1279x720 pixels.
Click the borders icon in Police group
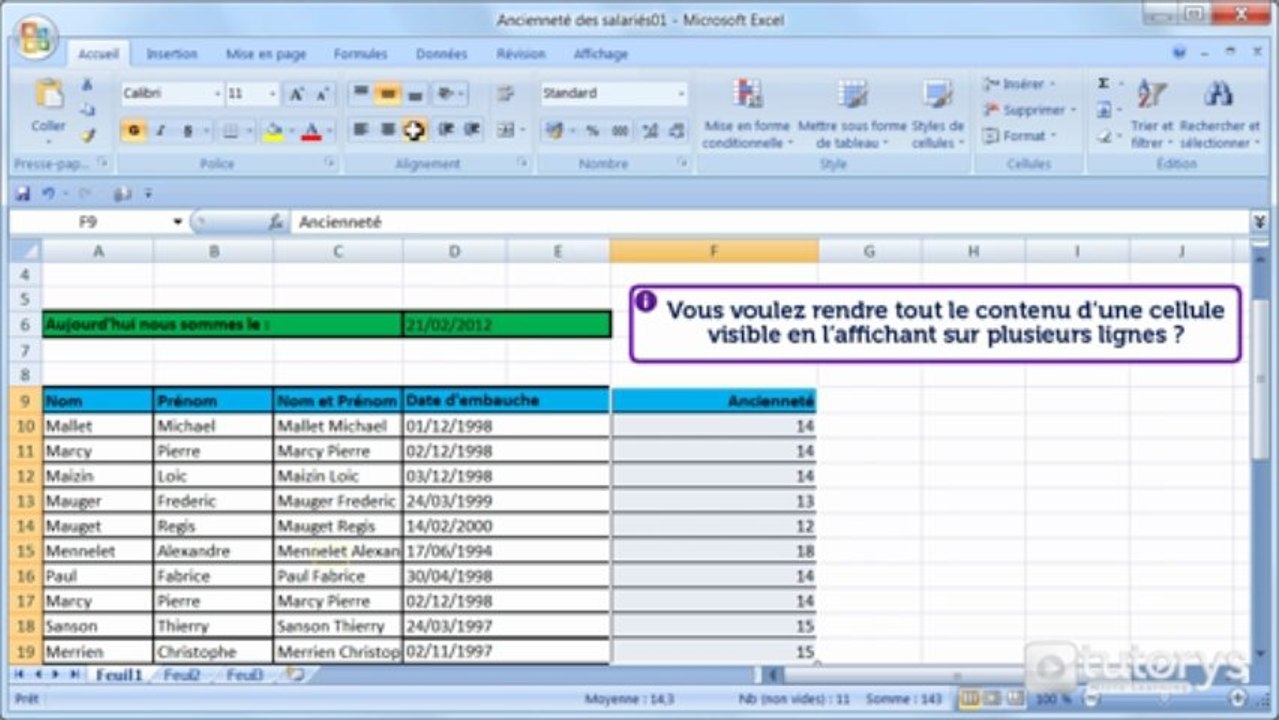[x=230, y=131]
